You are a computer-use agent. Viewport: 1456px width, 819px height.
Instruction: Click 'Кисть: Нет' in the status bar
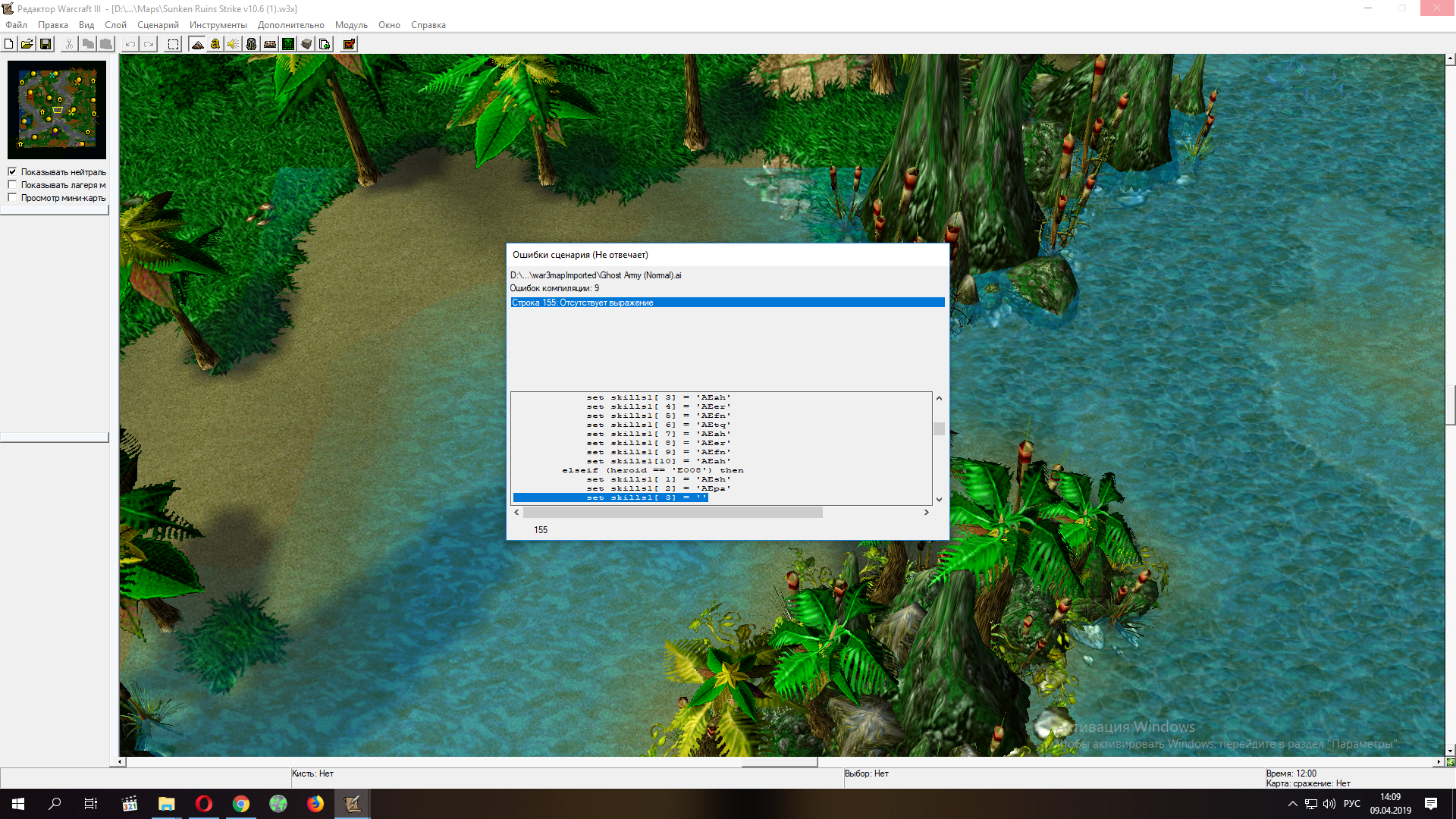pyautogui.click(x=312, y=773)
